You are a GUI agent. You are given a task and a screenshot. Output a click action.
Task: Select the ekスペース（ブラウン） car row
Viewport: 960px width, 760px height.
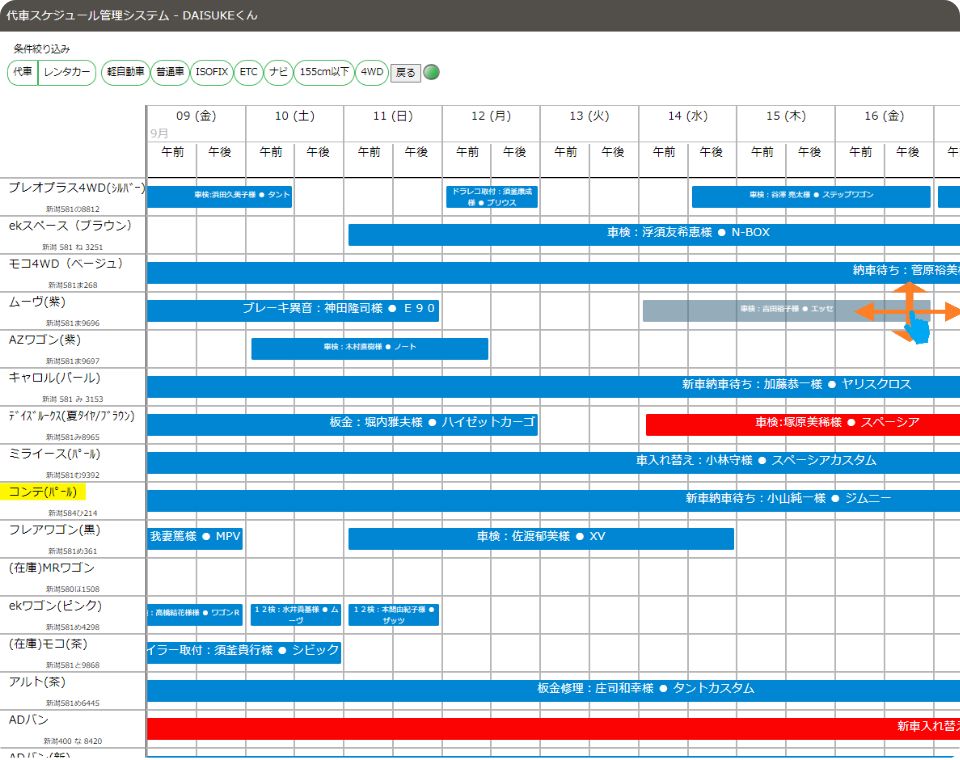[73, 235]
